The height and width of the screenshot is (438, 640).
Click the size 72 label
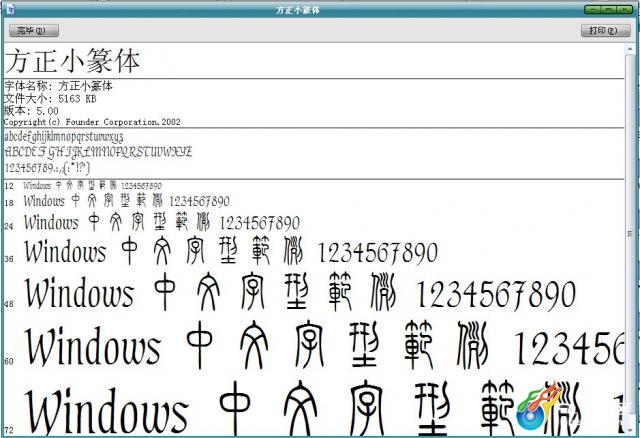click(9, 430)
